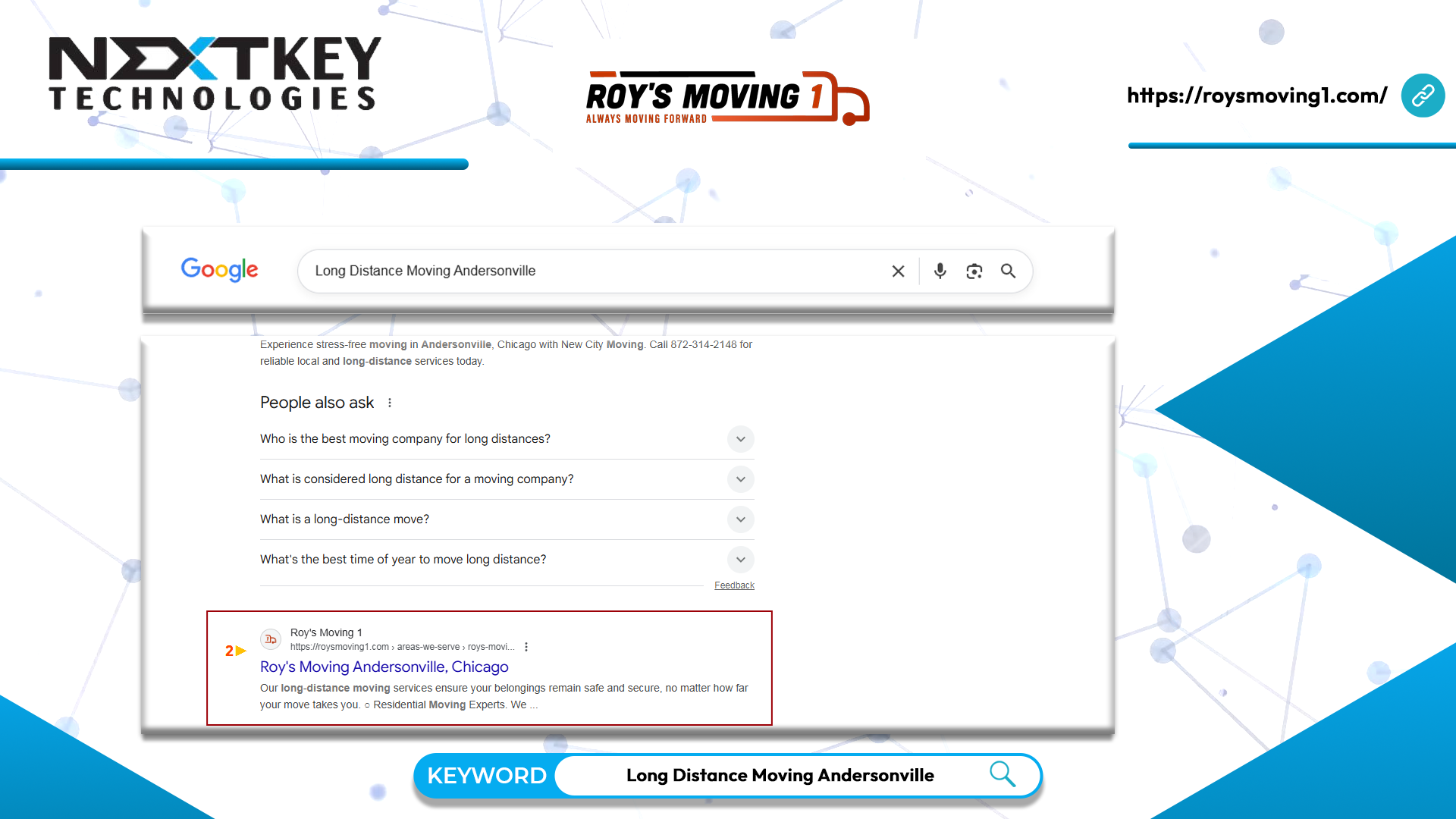Click the Roy's Moving 1 logo
This screenshot has width=1456, height=819.
(726, 99)
